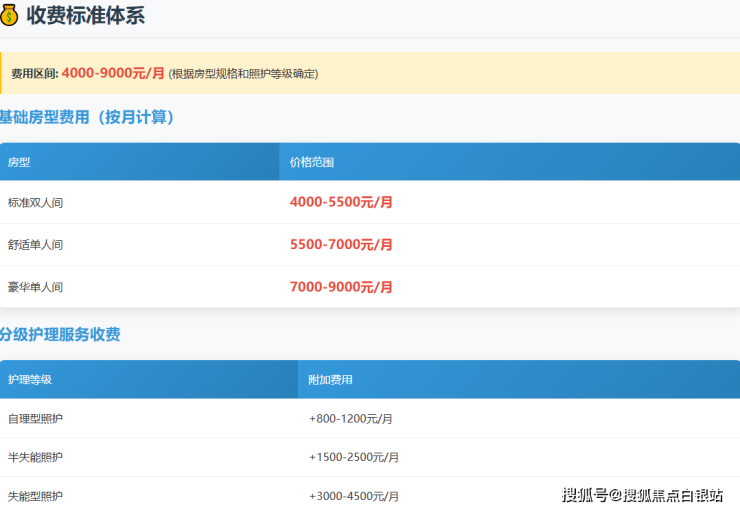Click the 价格范围 column header
Viewport: 740px width, 511px height.
pos(312,162)
